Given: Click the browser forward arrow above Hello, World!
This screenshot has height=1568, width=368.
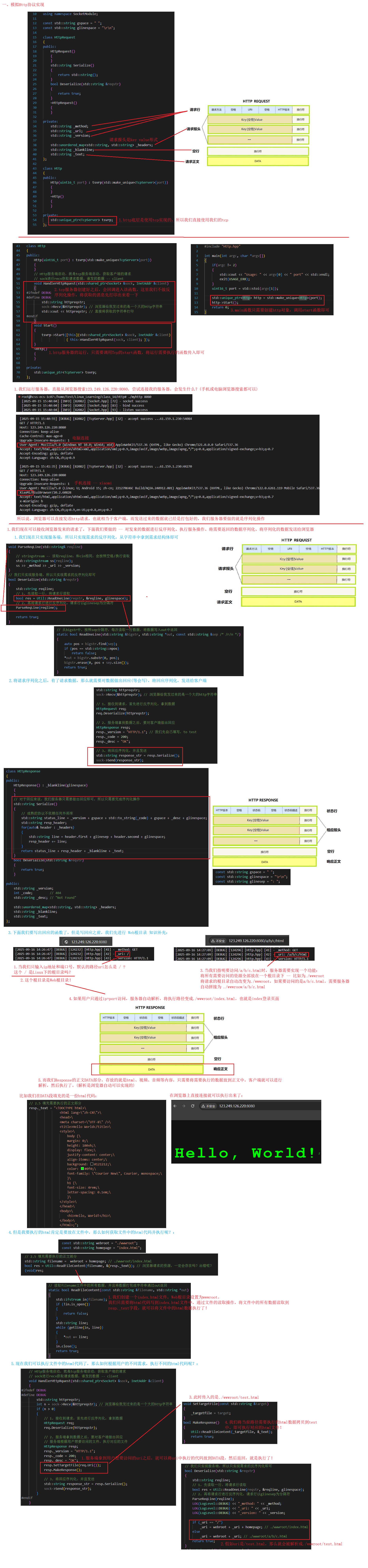Looking at the screenshot, I should 184,1106.
